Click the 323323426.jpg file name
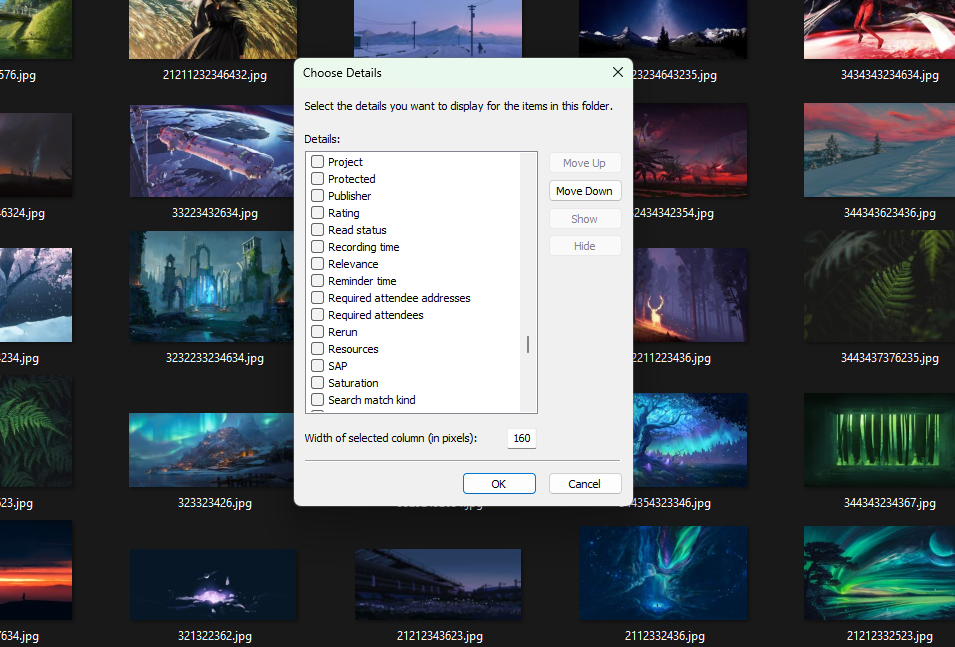 click(214, 503)
